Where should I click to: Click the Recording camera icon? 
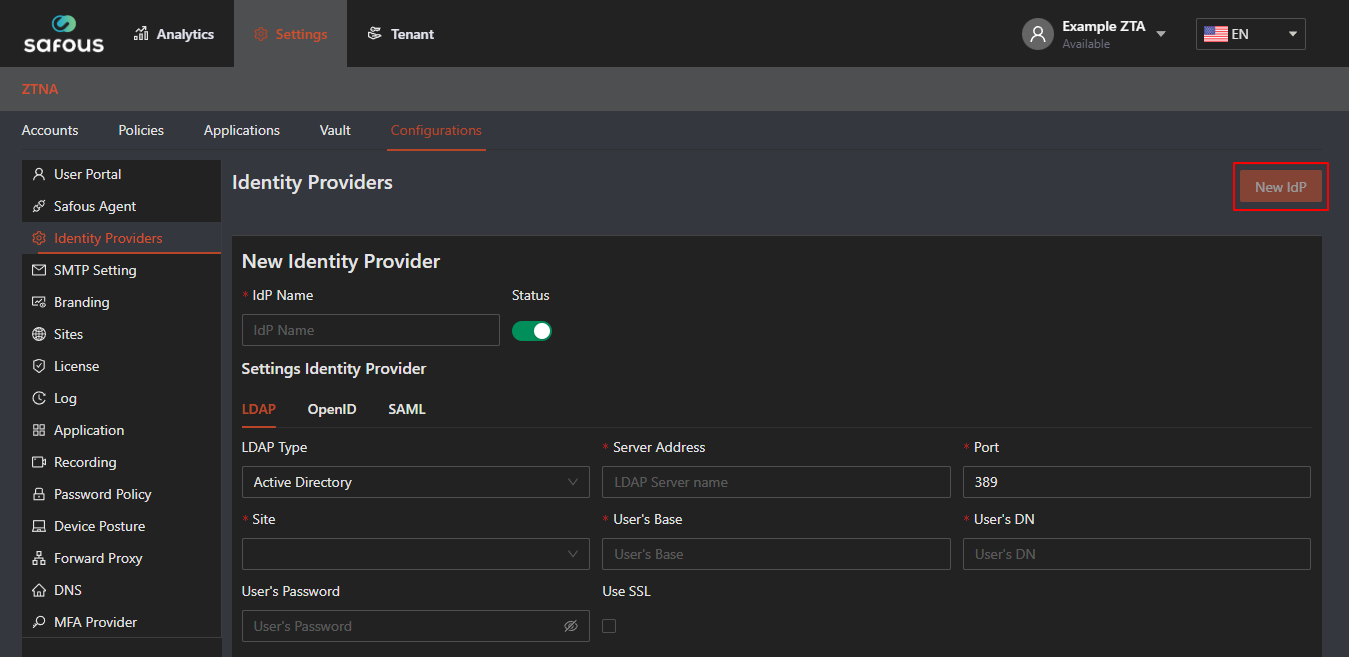point(39,462)
